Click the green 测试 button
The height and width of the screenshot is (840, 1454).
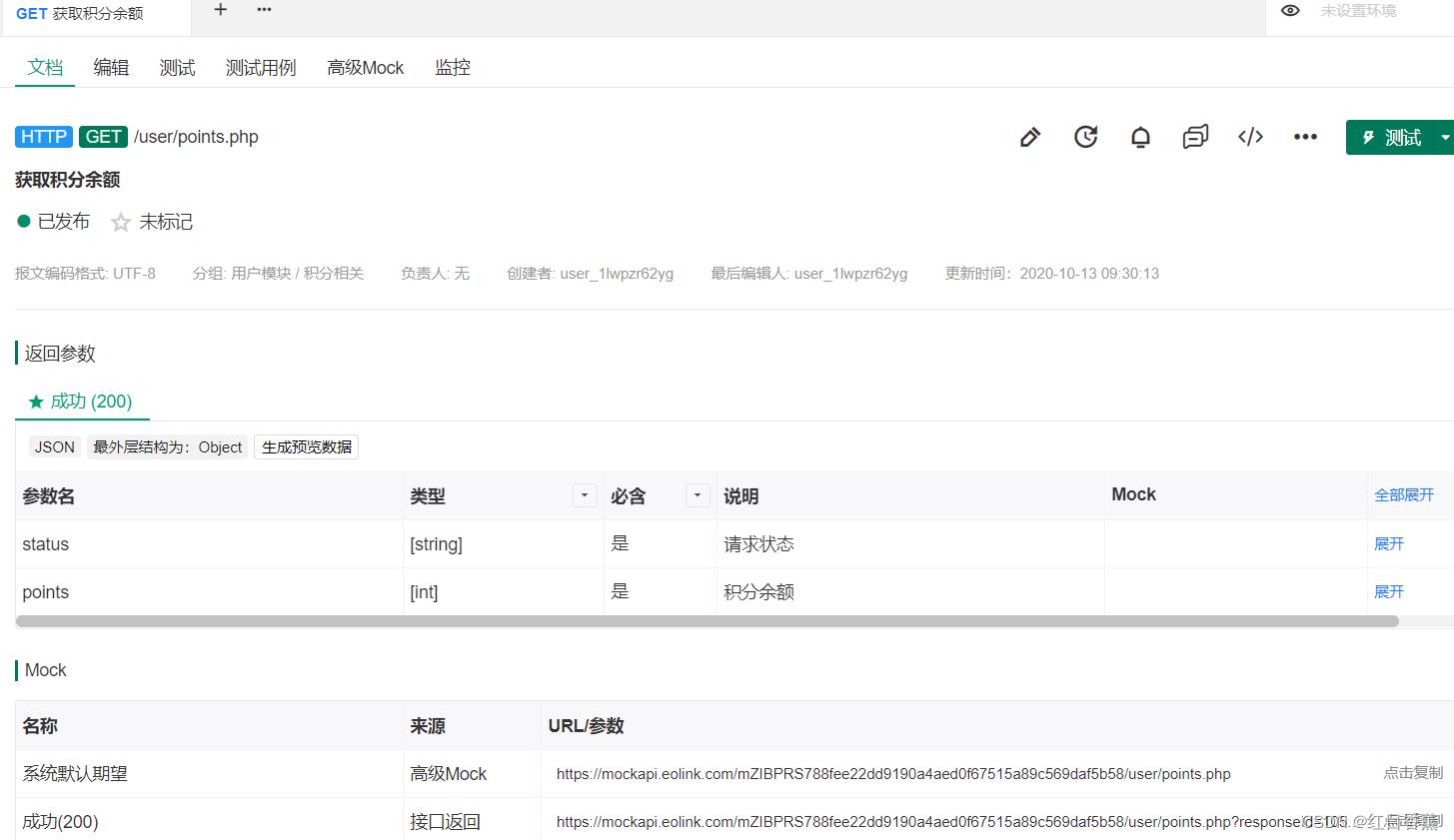click(1392, 137)
